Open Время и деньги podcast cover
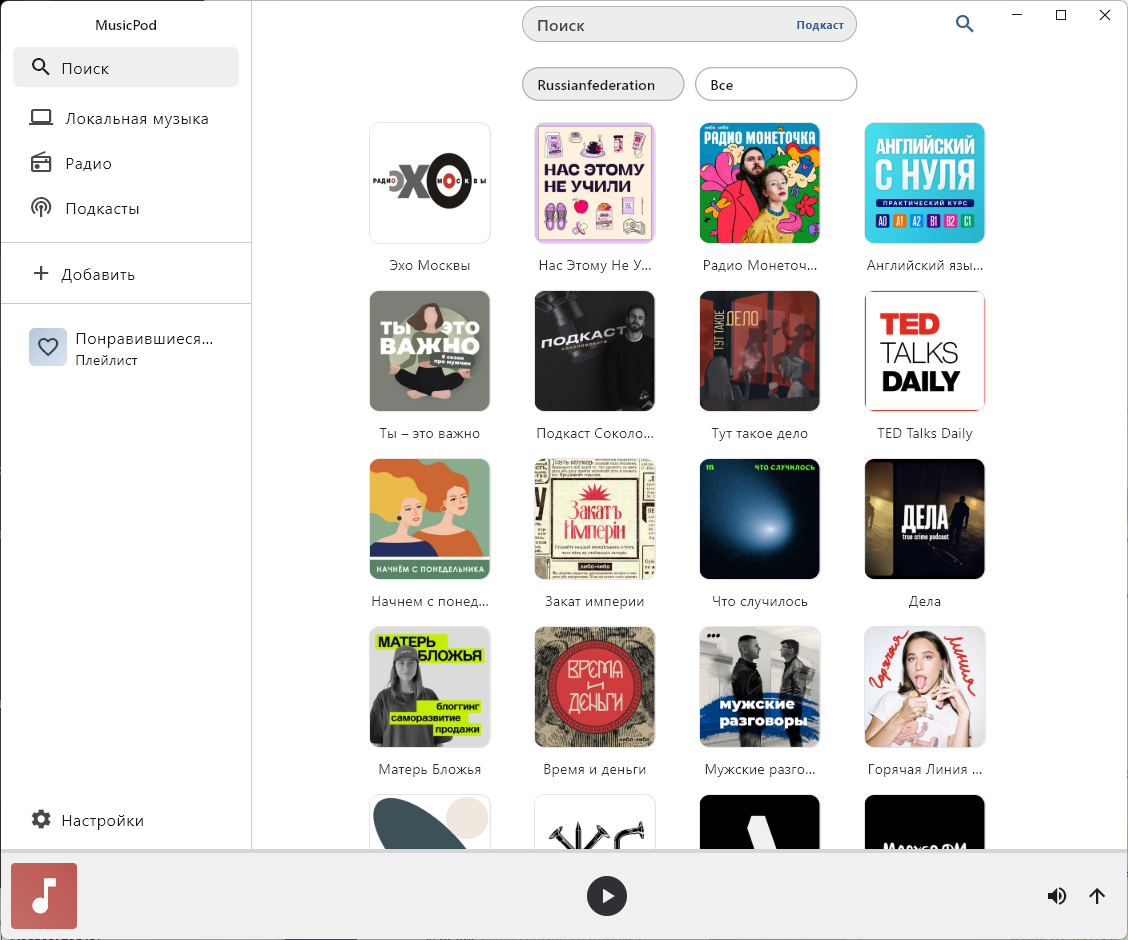Screen dimensions: 1128x940 [x=594, y=687]
